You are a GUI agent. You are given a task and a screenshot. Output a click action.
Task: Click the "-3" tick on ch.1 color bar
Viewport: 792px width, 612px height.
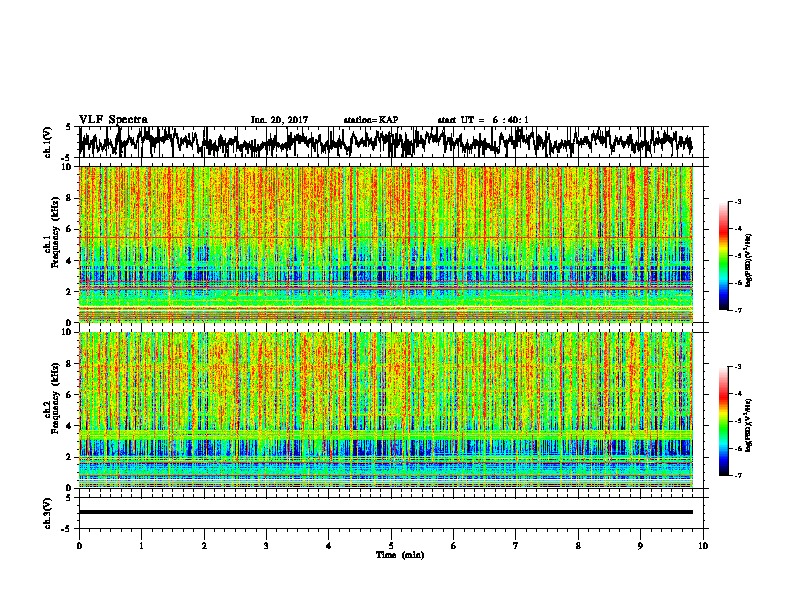click(737, 202)
